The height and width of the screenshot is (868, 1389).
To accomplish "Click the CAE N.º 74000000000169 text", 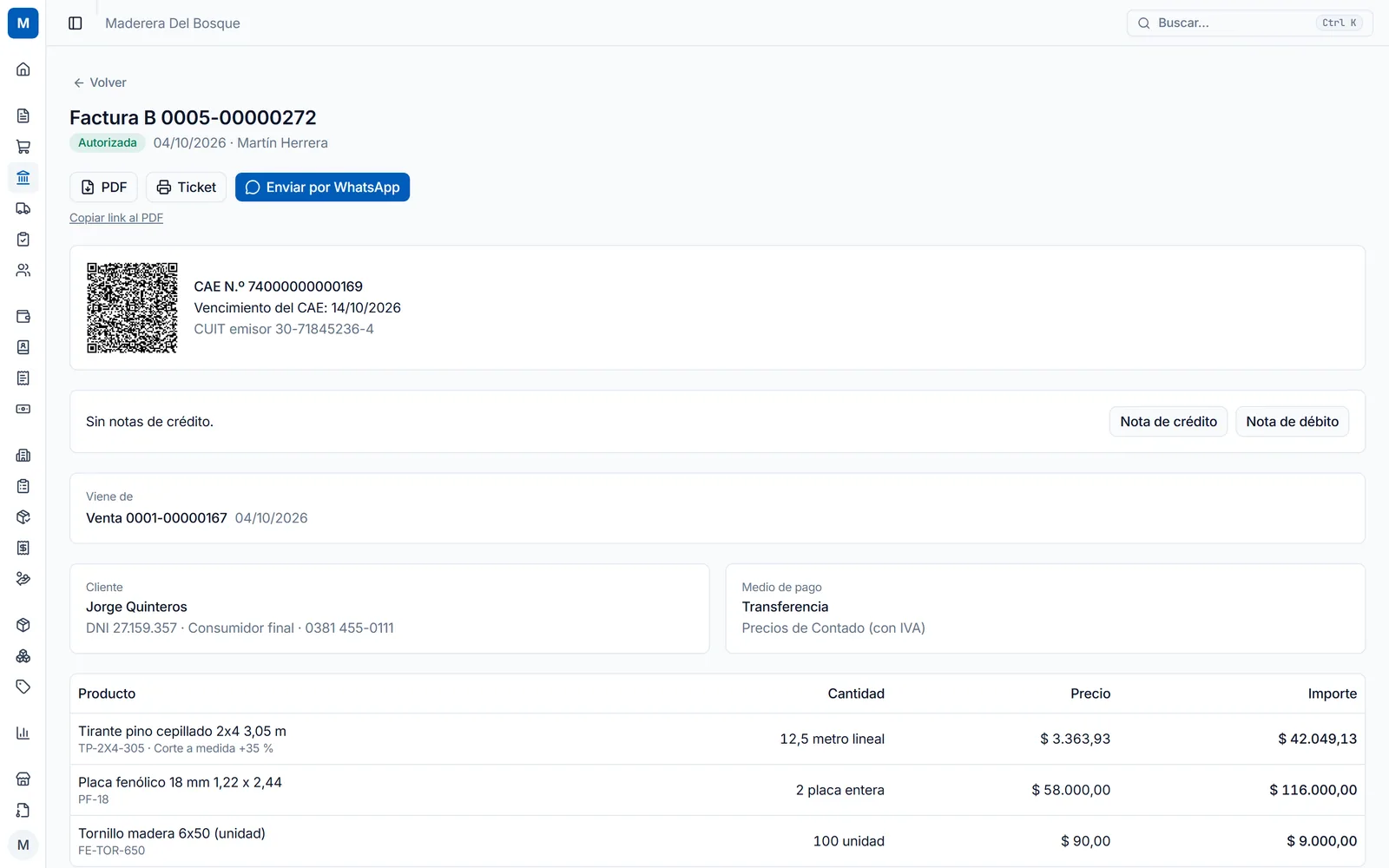I will [x=278, y=286].
